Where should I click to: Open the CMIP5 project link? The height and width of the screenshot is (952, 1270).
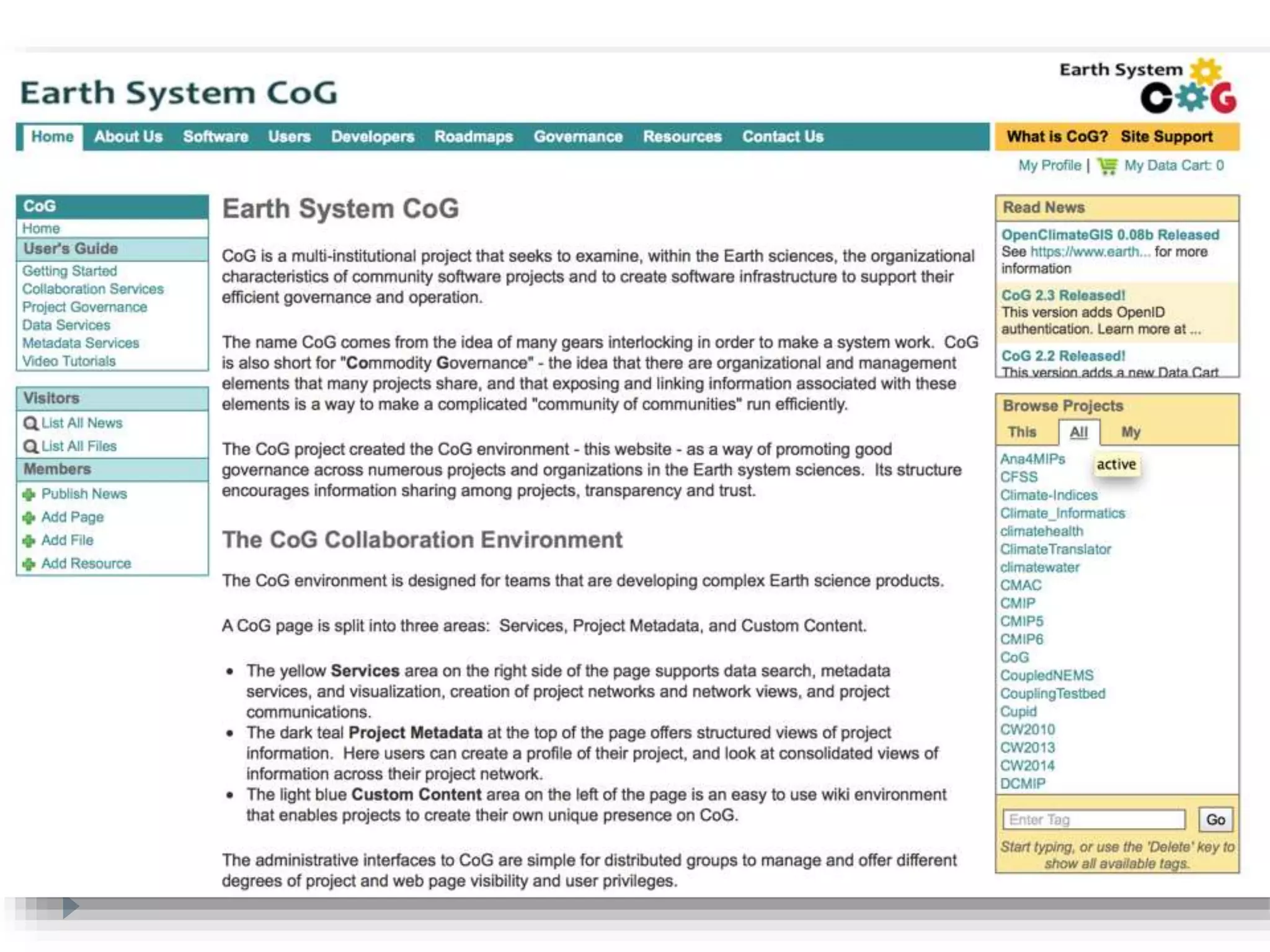[x=1021, y=621]
